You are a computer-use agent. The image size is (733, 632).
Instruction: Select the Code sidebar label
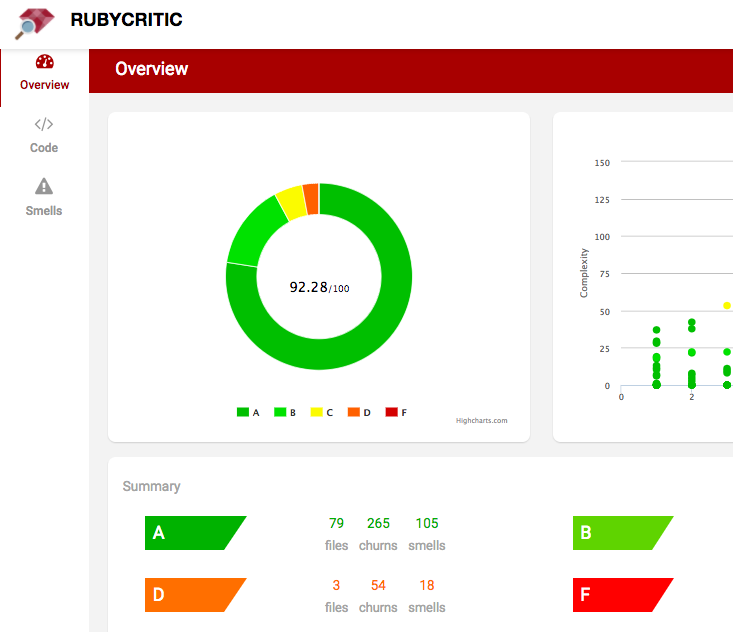click(44, 148)
